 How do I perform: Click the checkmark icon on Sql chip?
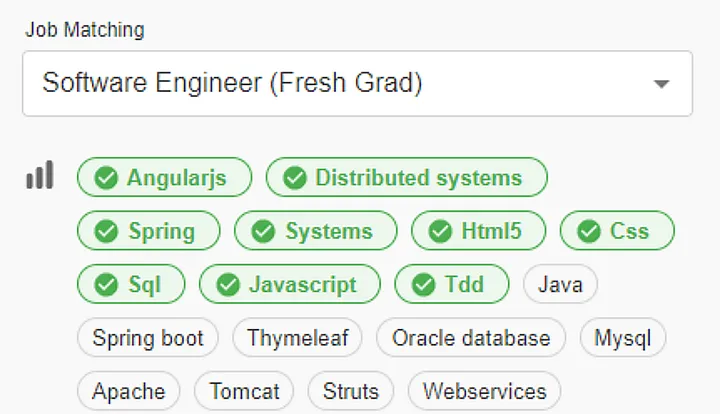(x=106, y=284)
